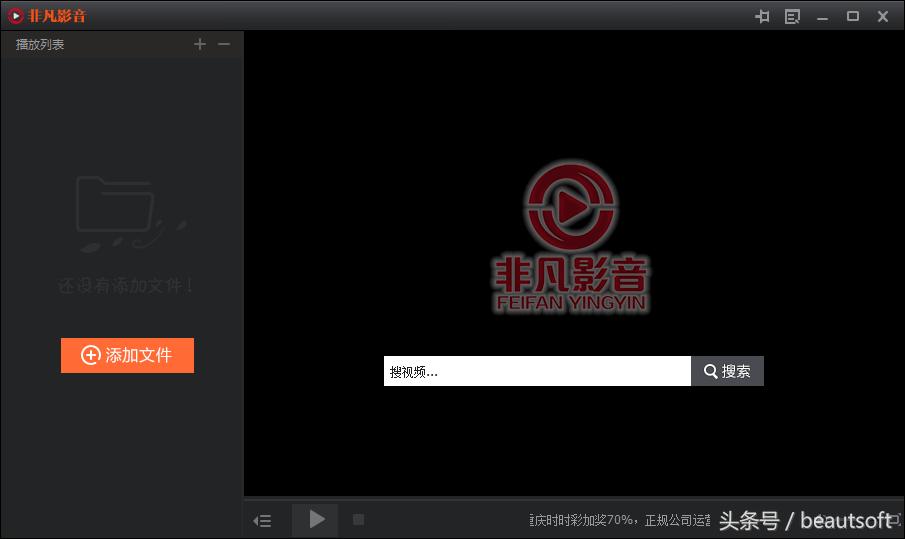
Task: Pin the window on top
Action: 762,16
